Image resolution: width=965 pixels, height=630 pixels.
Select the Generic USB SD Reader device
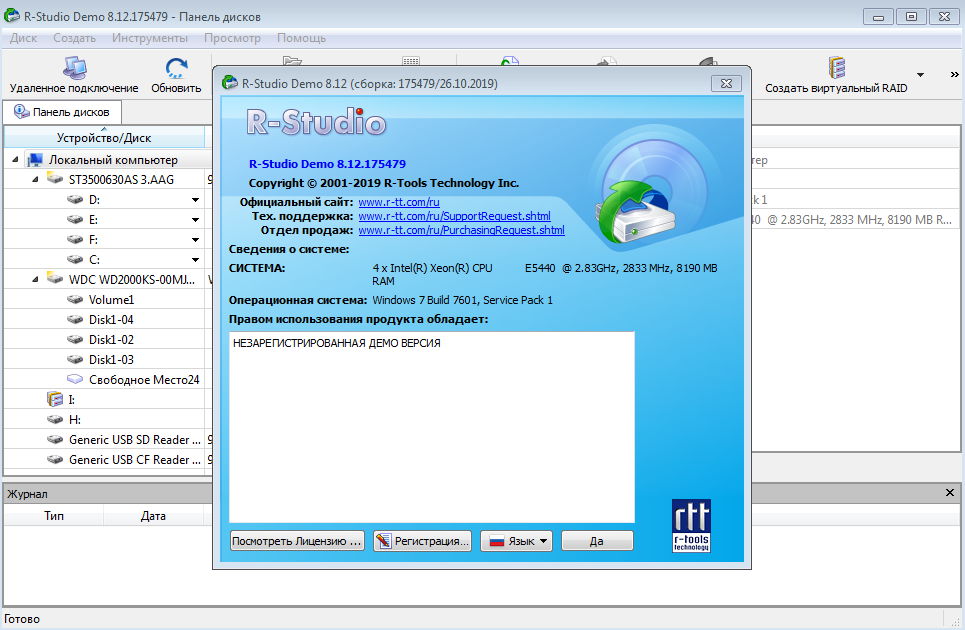tap(128, 440)
